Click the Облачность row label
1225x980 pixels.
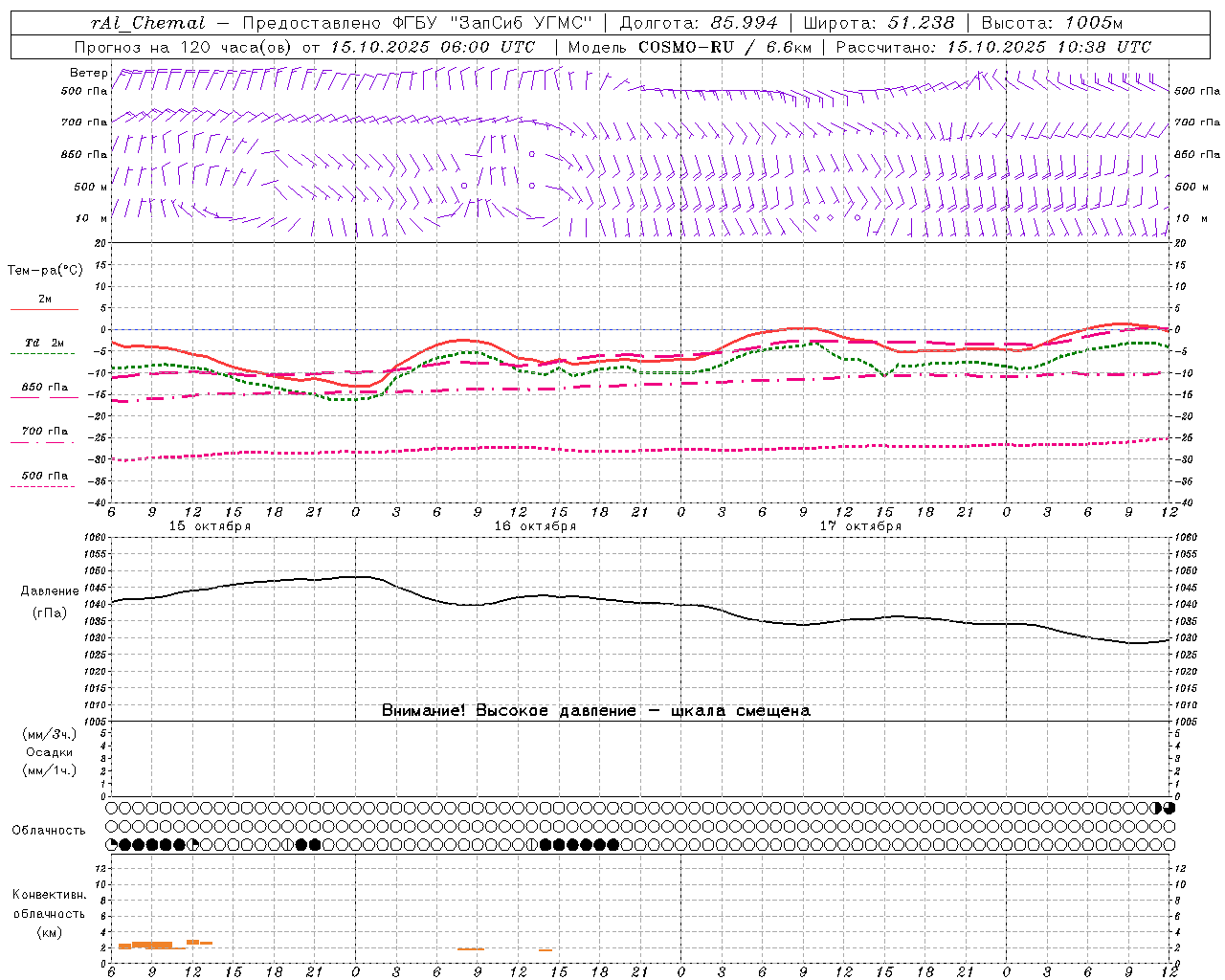pos(49,831)
